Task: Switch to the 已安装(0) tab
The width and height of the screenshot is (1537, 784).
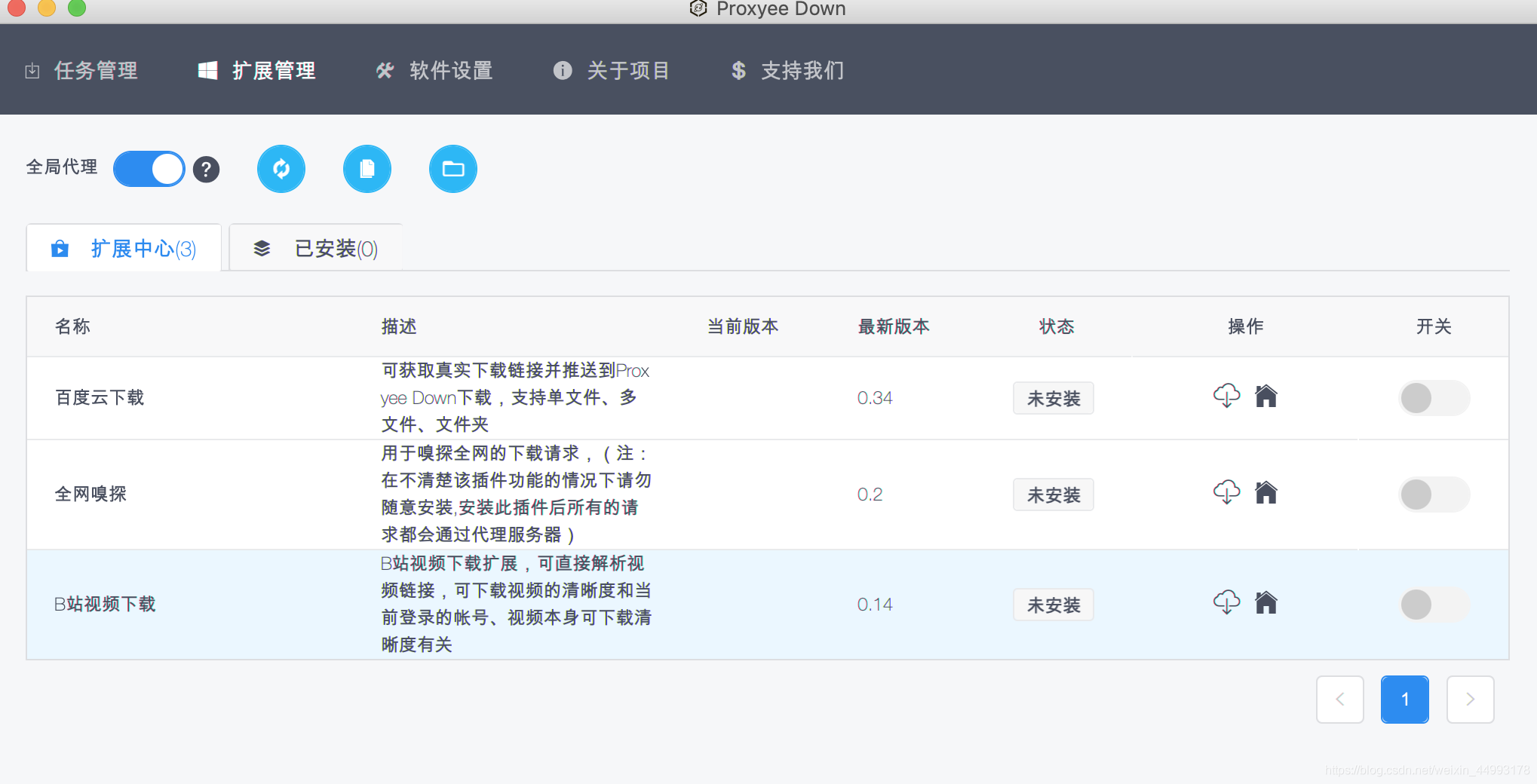Action: (315, 248)
